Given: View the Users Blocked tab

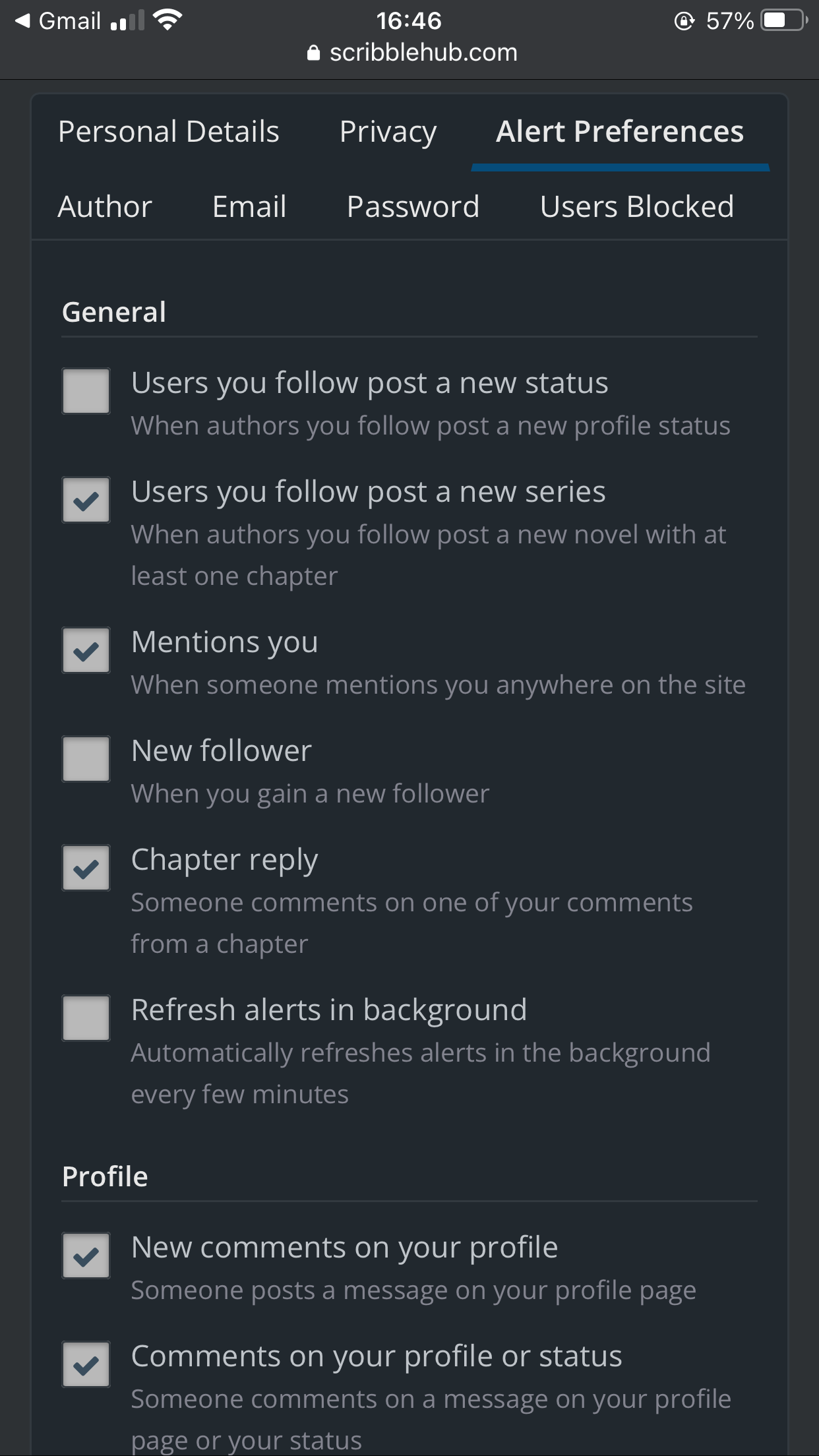Looking at the screenshot, I should (636, 207).
